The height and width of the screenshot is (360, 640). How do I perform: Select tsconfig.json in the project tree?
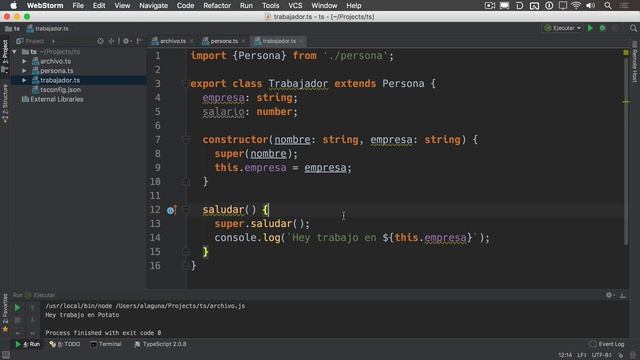click(x=56, y=90)
